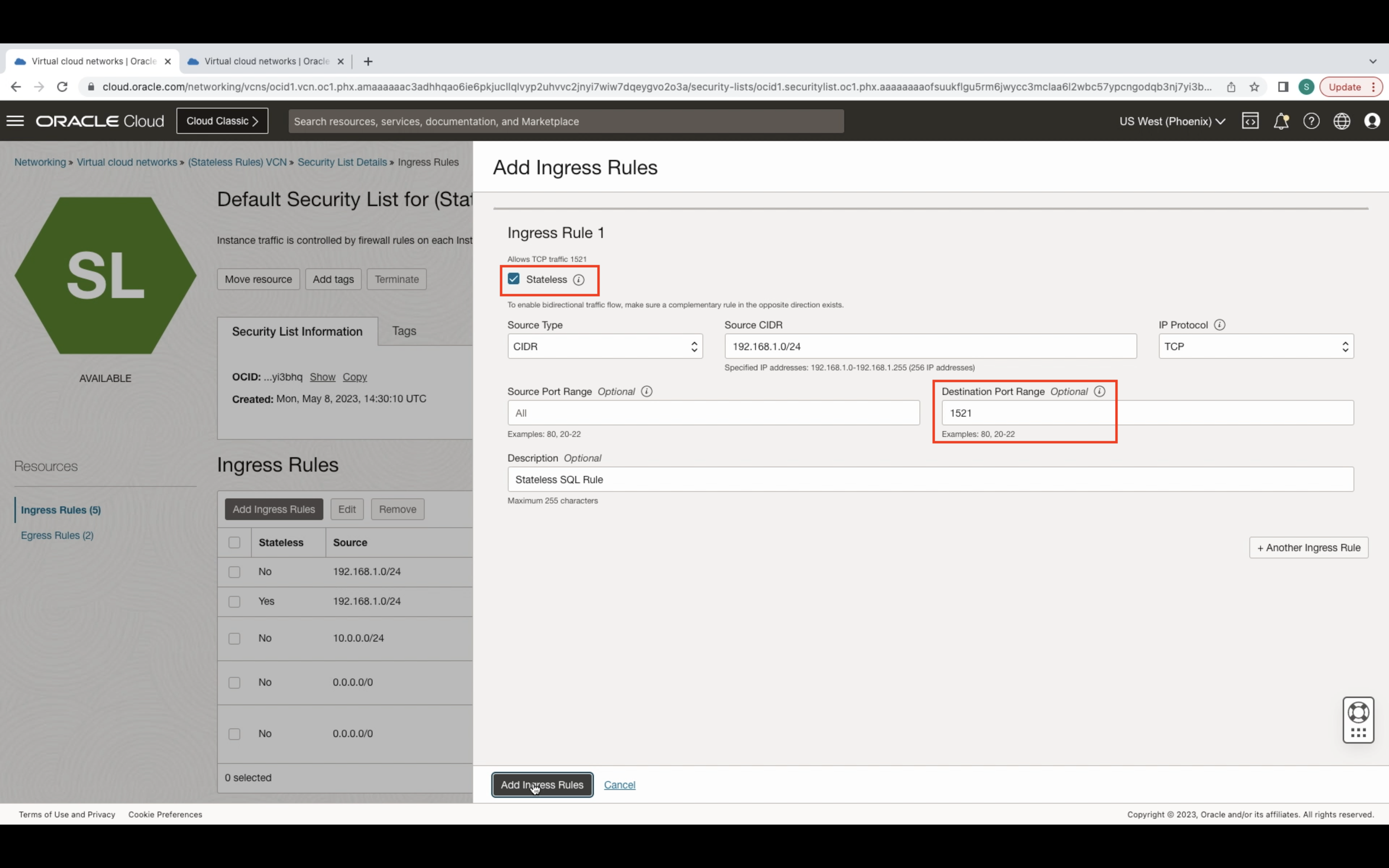
Task: Expand the US West (Phoenix) region selector
Action: 1172,121
